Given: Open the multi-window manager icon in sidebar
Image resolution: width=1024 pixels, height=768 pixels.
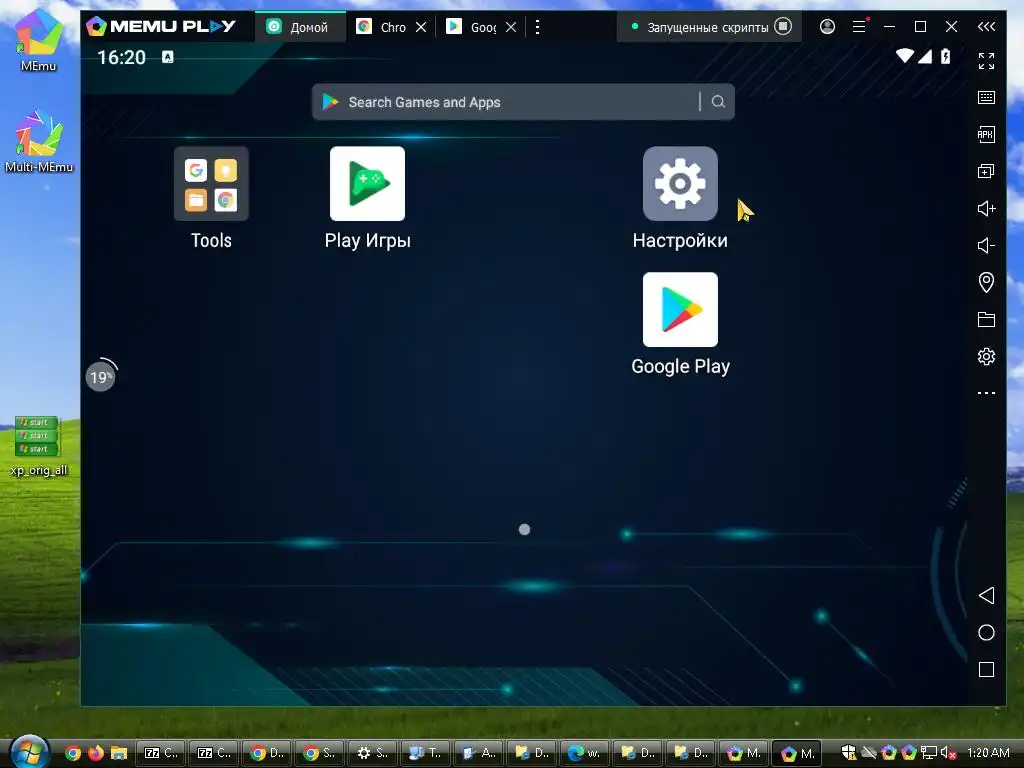Looking at the screenshot, I should pyautogui.click(x=986, y=171).
